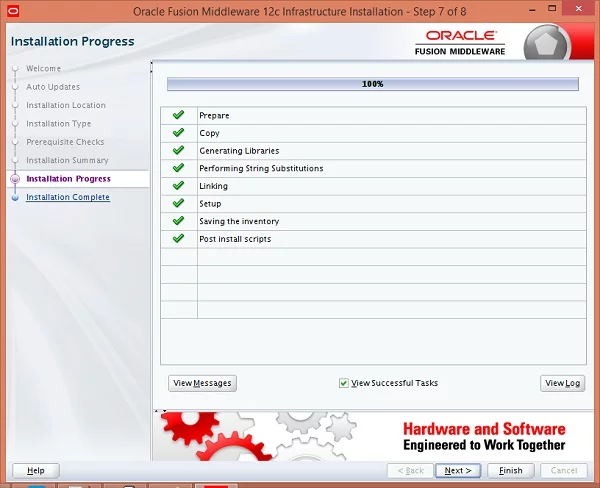Screen dimensions: 600x488
Task: Click the checkmark beside Performing String Substitutions
Action: pos(178,168)
